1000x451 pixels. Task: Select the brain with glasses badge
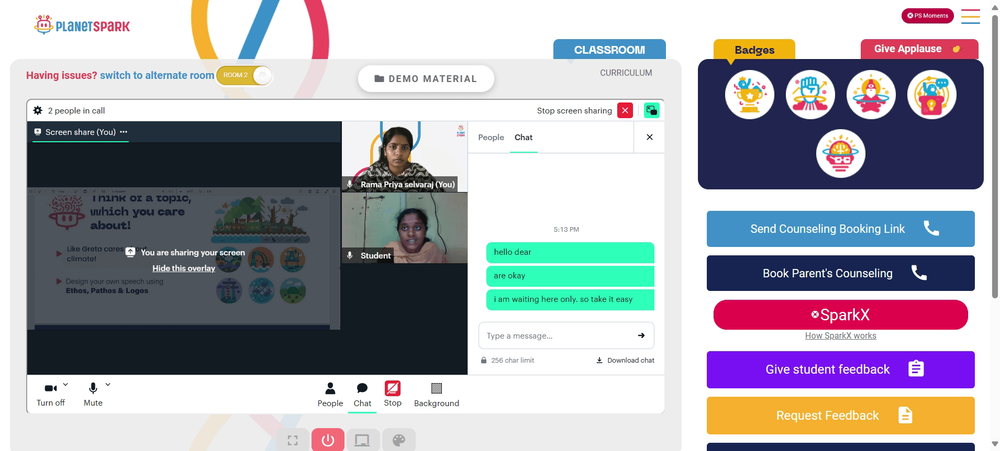[x=841, y=154]
